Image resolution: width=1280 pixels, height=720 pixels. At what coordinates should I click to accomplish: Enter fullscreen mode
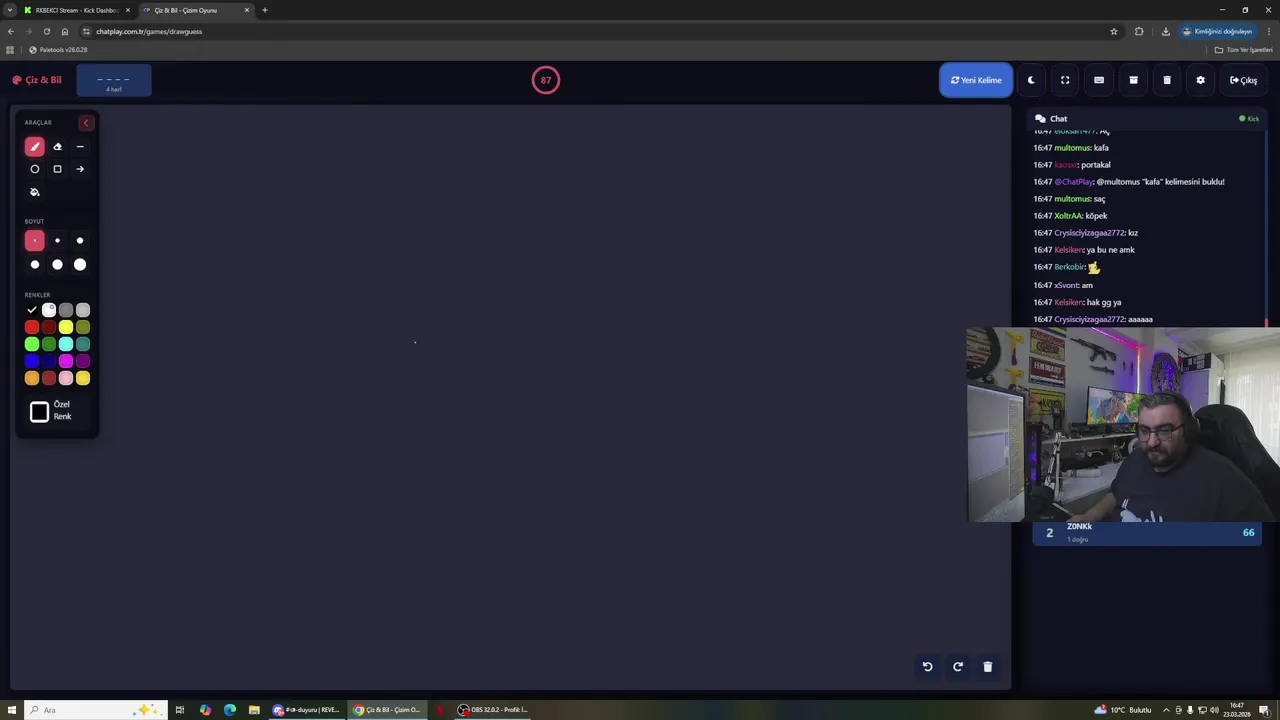[x=1065, y=80]
